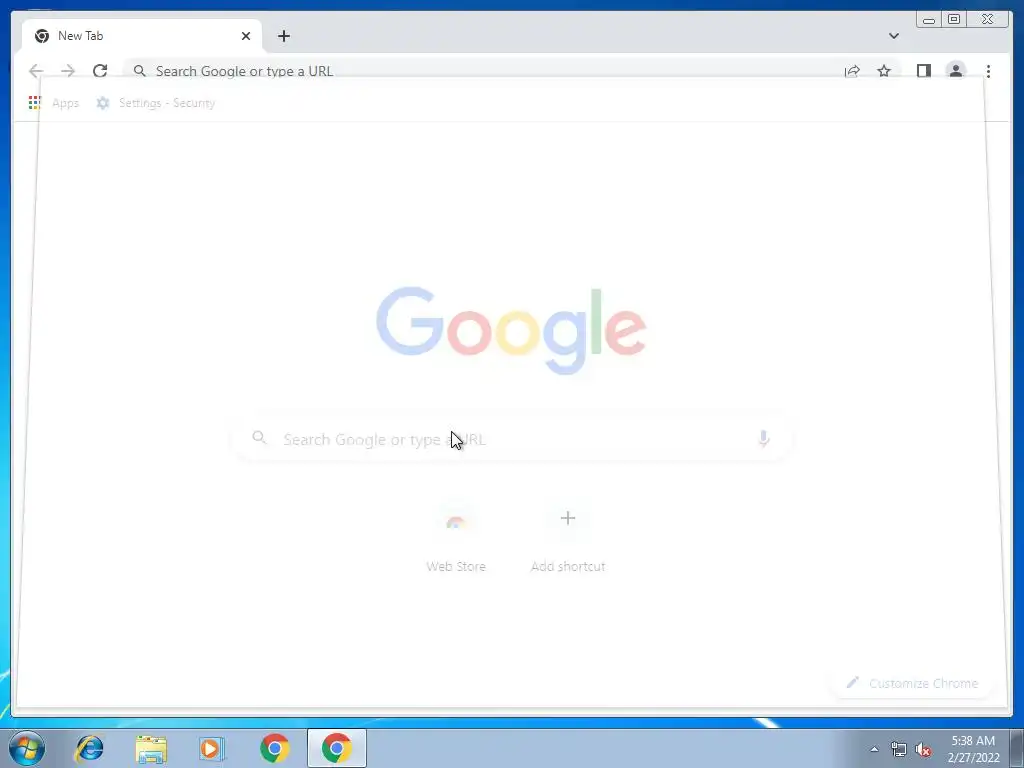Click the magnifier in Google search box
The image size is (1024, 768).
point(259,438)
